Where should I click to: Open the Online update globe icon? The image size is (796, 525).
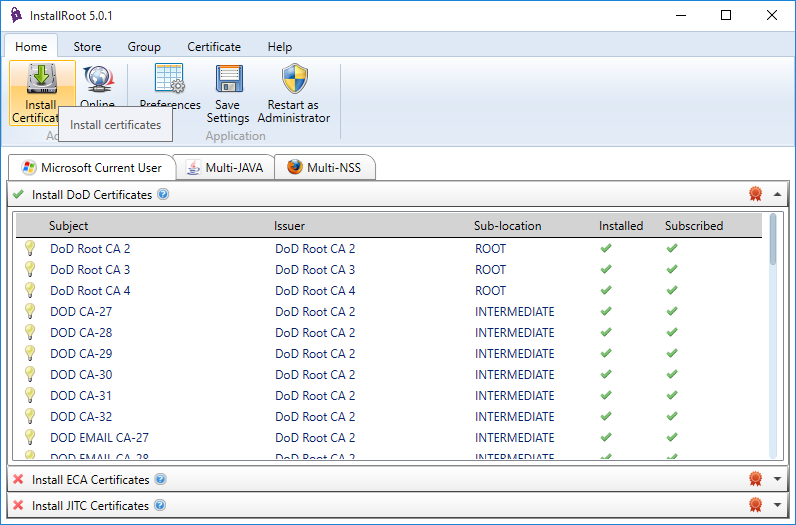(98, 80)
